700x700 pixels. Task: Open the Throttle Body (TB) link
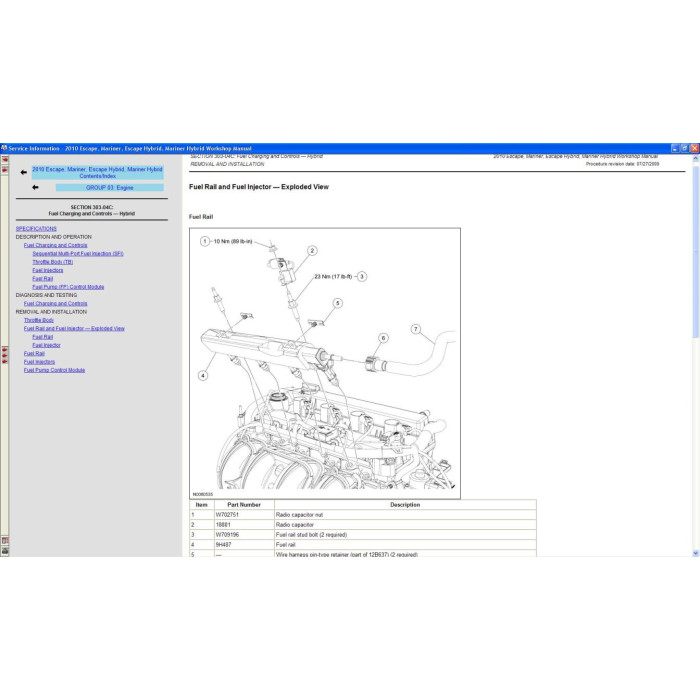coord(53,262)
